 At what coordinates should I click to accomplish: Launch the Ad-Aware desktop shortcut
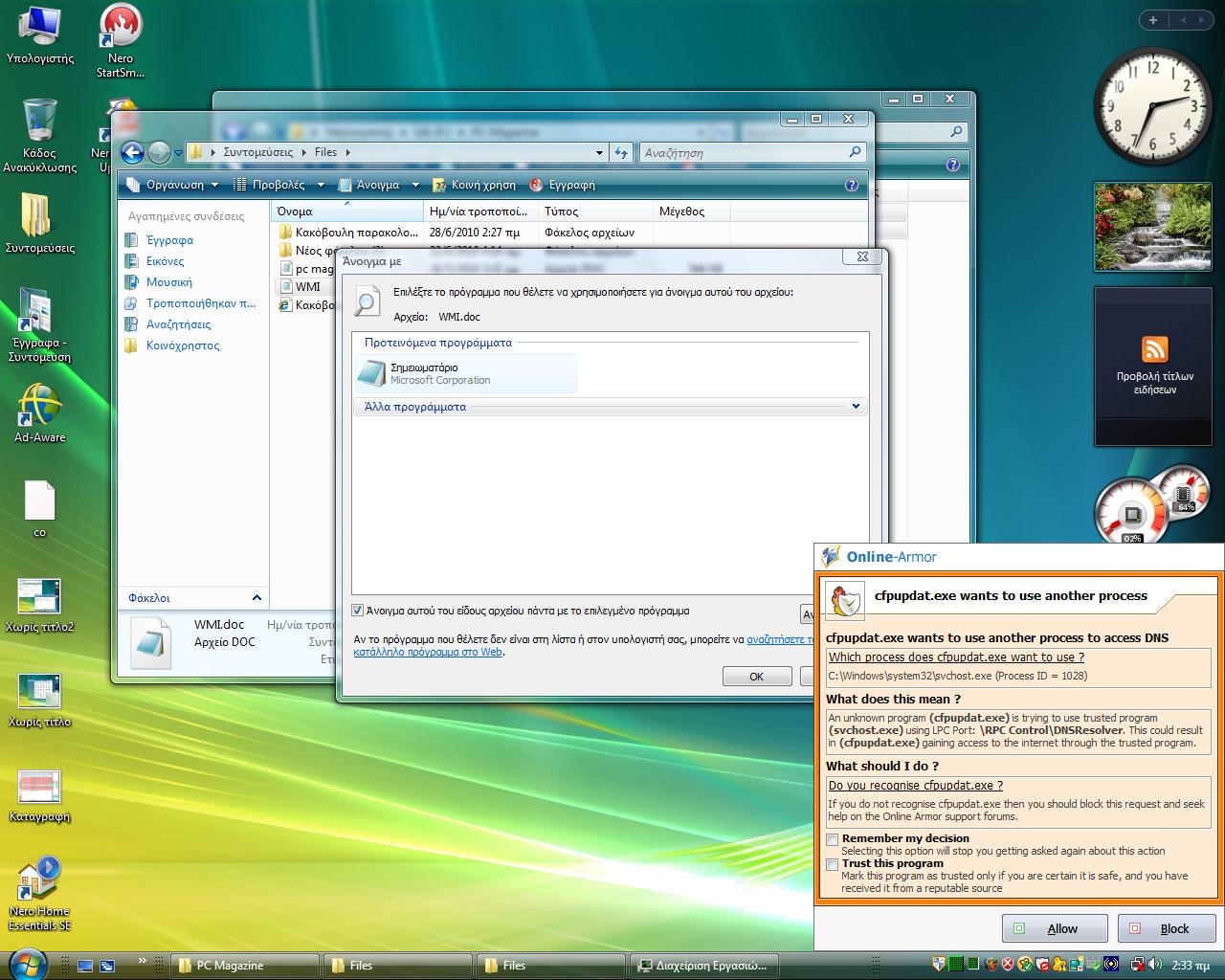(39, 412)
